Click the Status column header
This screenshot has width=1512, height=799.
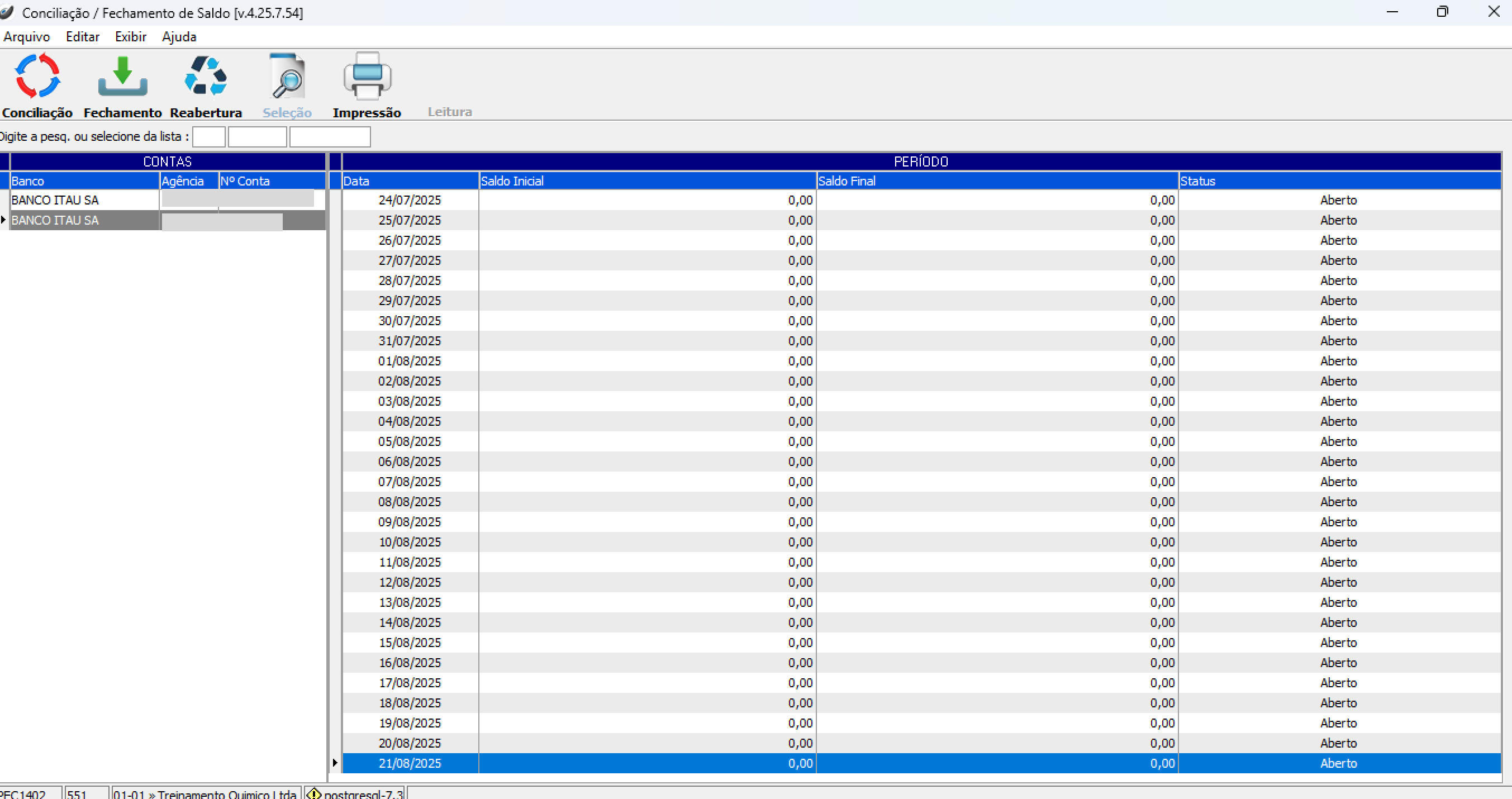1339,181
